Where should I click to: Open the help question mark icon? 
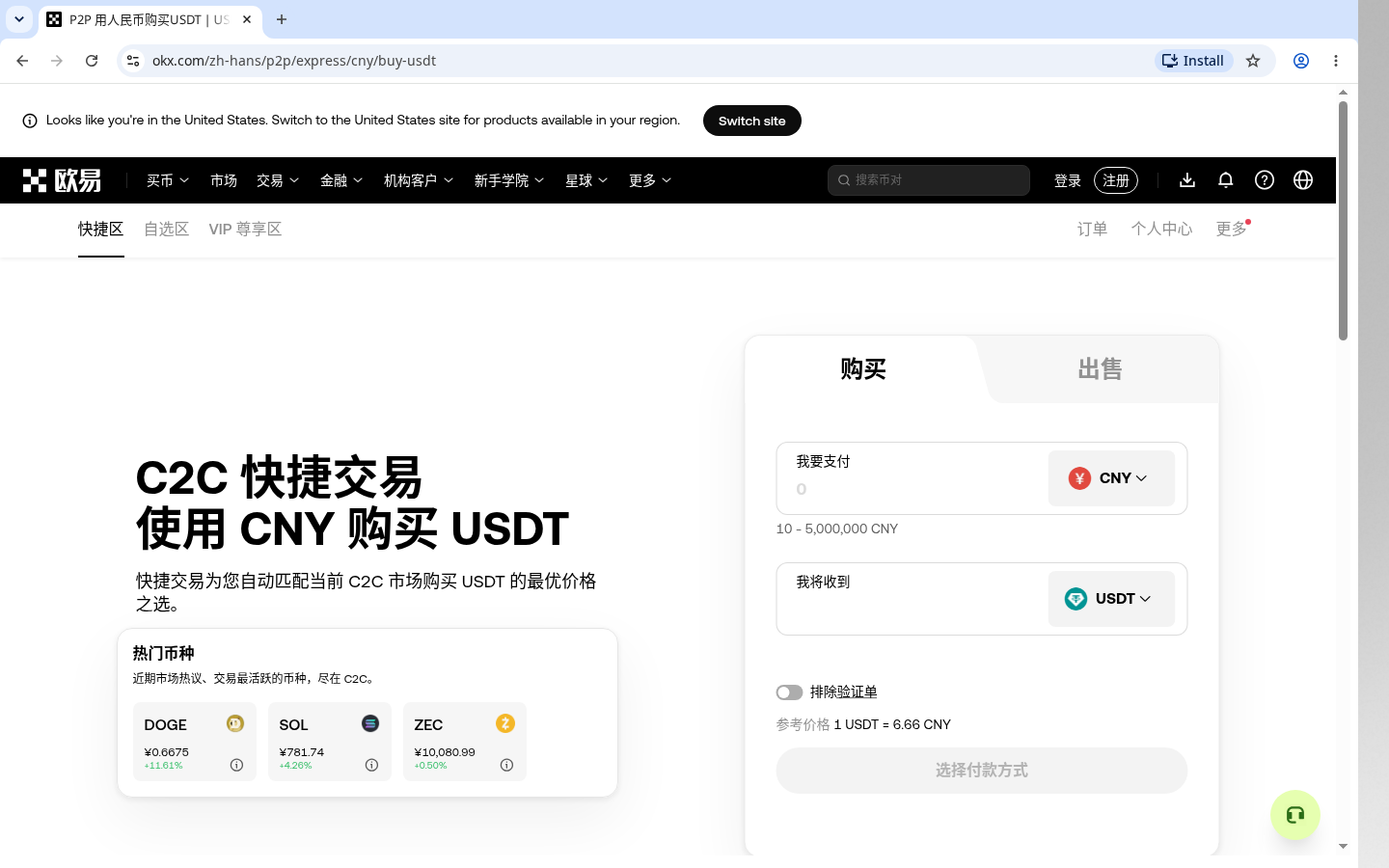(x=1265, y=180)
